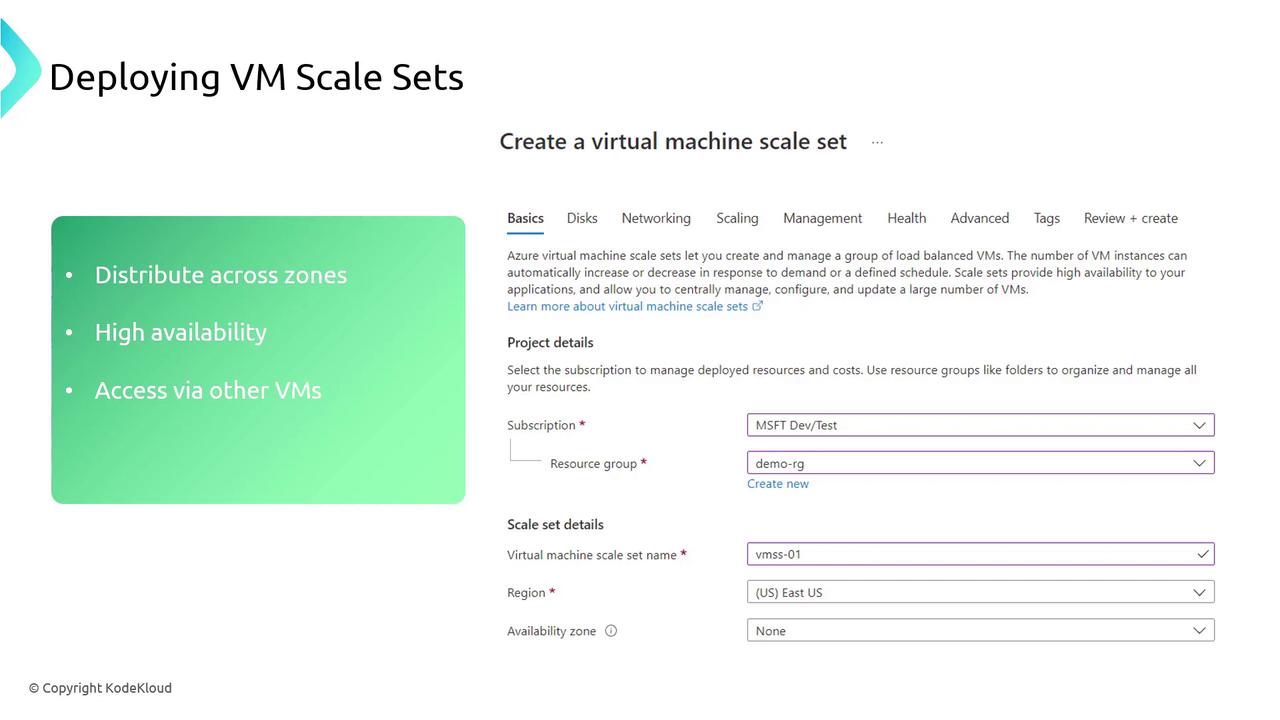Open the Networking tab
Screen dimensions: 1280x720
point(656,218)
